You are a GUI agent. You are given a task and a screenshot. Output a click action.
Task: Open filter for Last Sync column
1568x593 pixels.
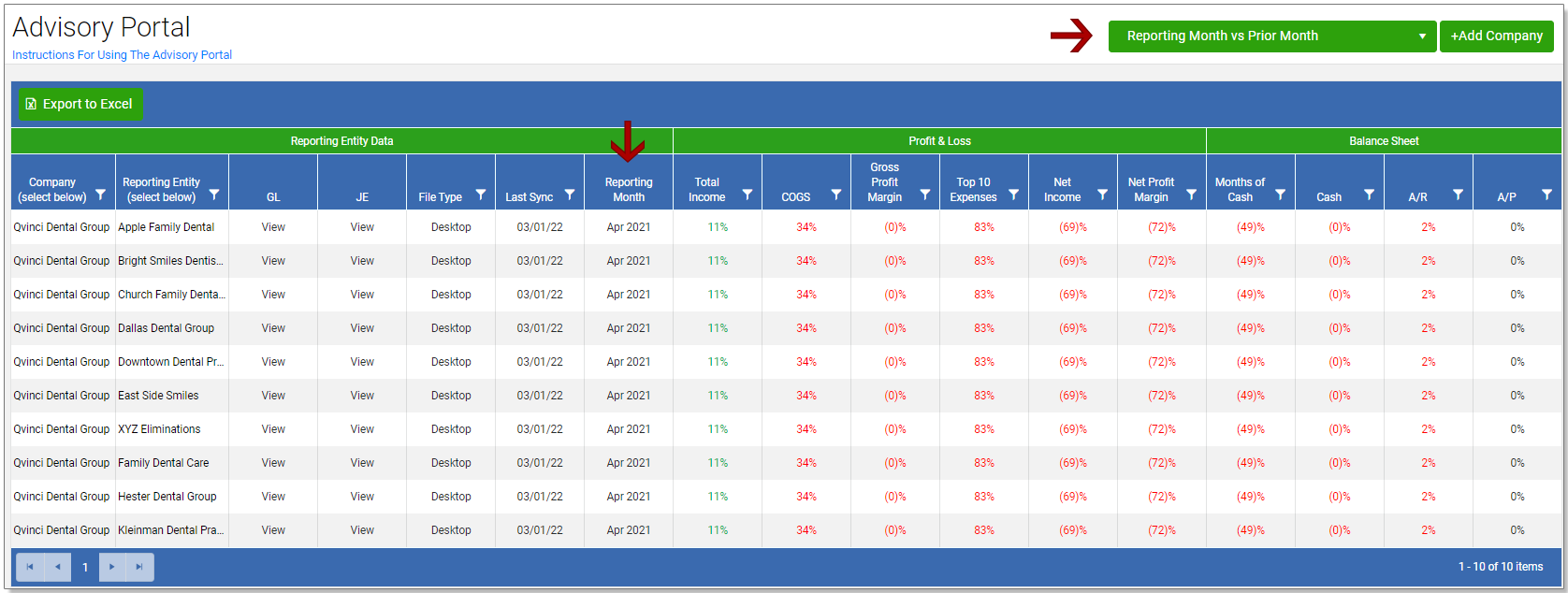569,195
